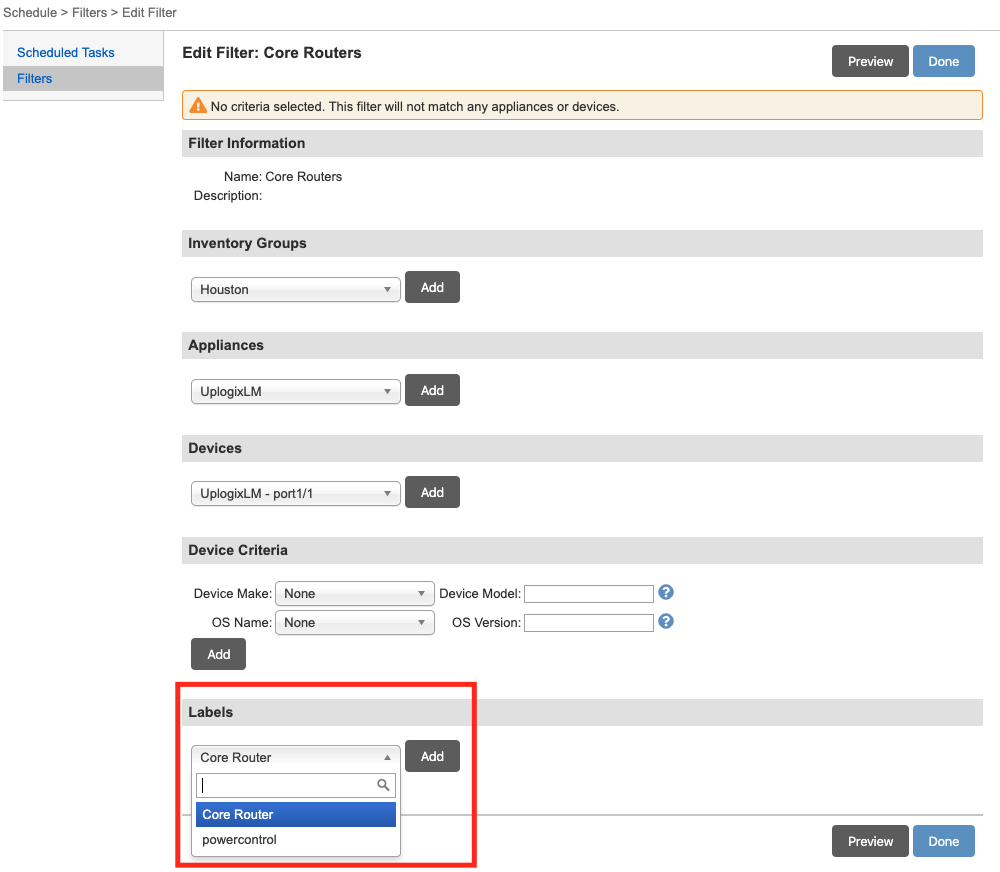Screen dimensions: 1000x872
Task: Click the Device Model help icon
Action: point(666,592)
